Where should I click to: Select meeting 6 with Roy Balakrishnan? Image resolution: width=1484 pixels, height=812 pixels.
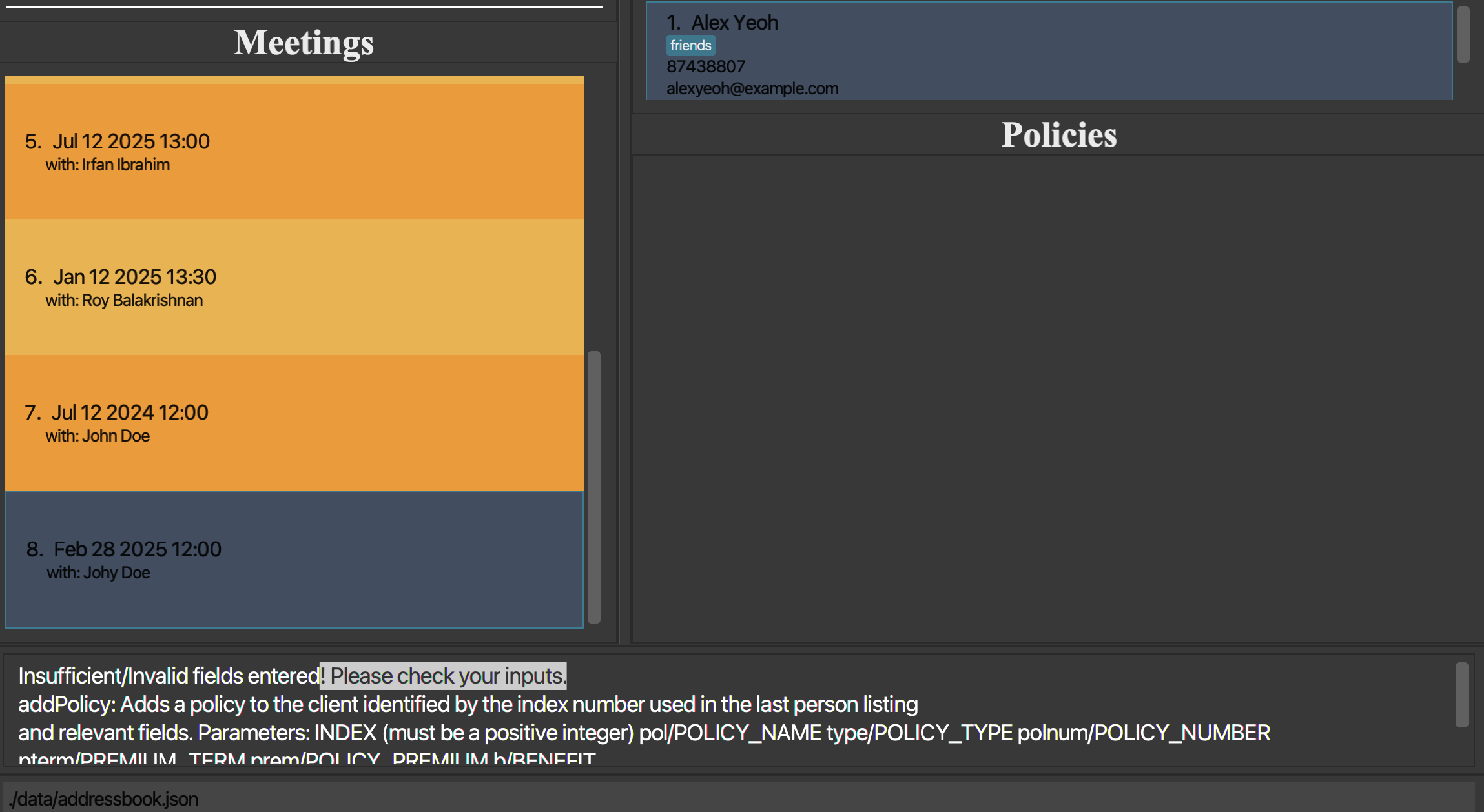pyautogui.click(x=294, y=287)
